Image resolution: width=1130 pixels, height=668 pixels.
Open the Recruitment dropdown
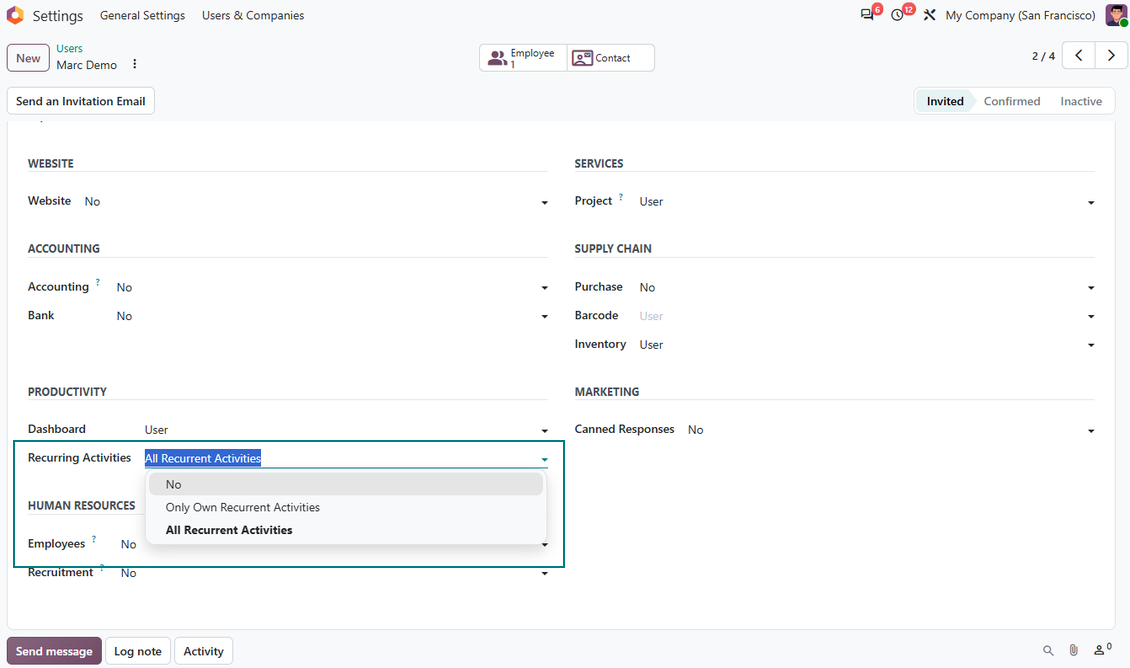334,573
